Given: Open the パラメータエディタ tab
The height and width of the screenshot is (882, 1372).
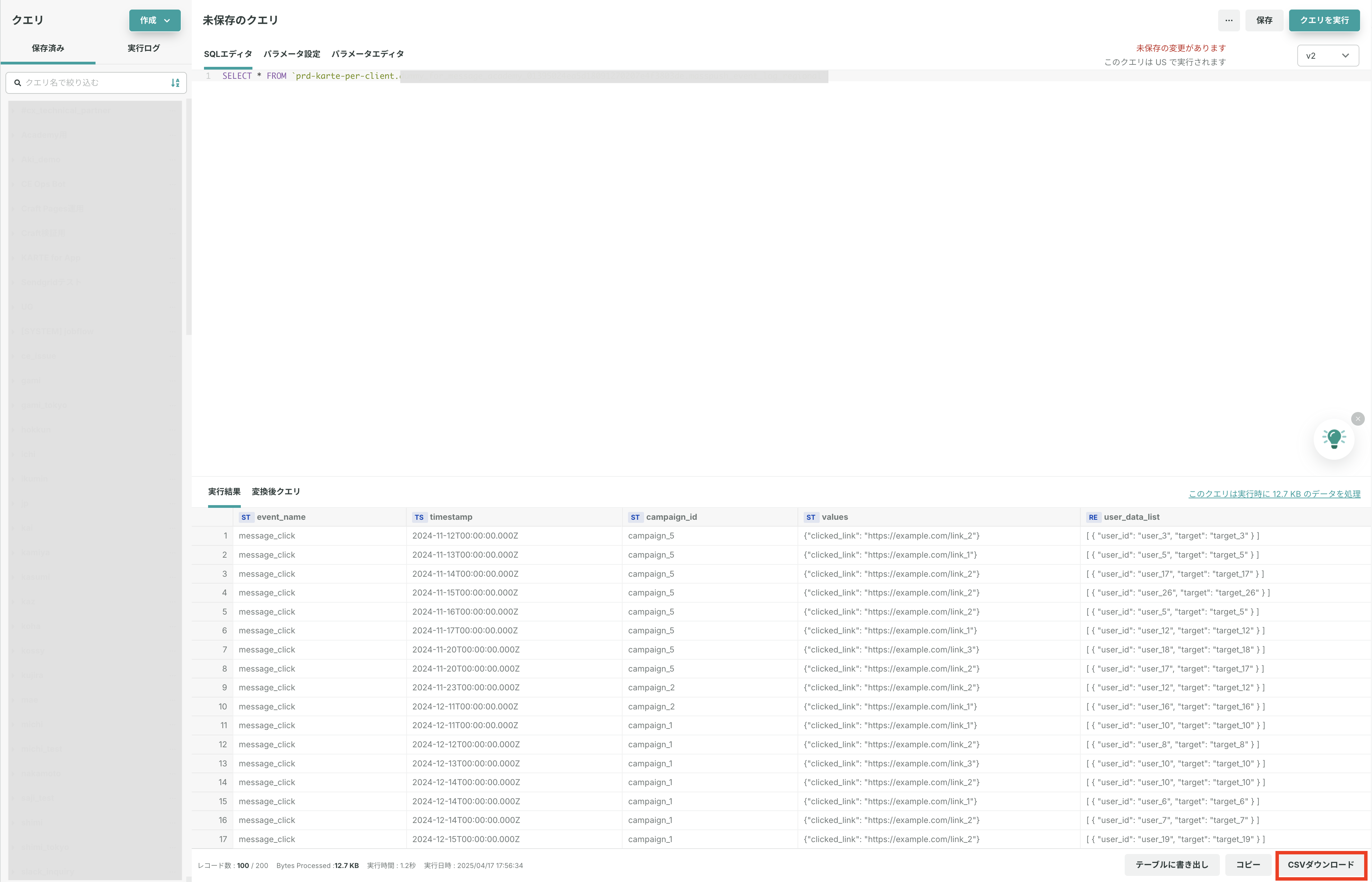Looking at the screenshot, I should (367, 54).
